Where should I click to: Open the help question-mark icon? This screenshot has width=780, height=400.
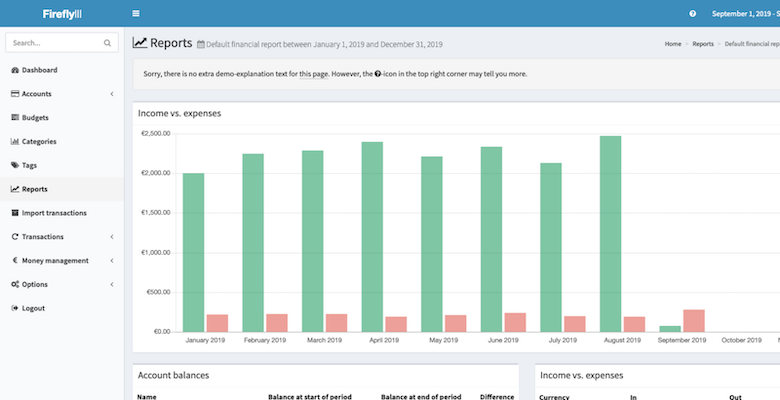click(692, 13)
